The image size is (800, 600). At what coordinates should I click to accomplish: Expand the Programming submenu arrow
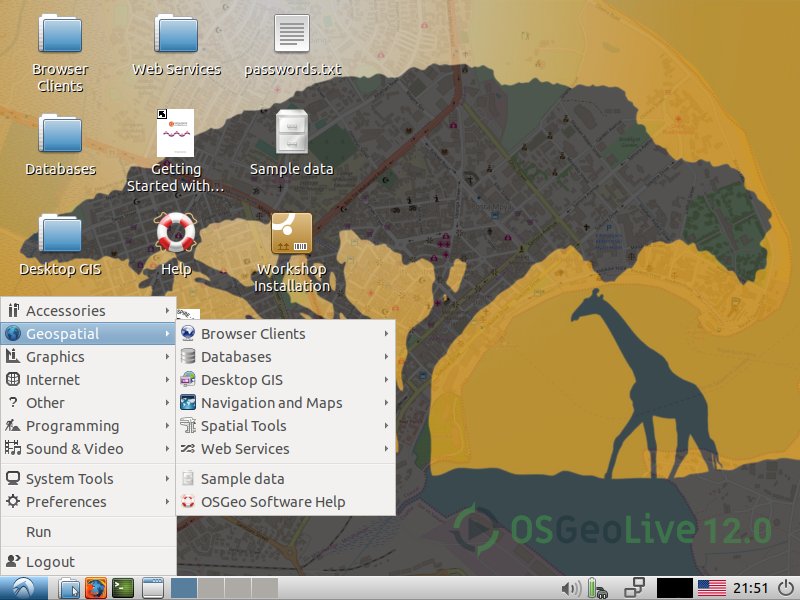167,426
